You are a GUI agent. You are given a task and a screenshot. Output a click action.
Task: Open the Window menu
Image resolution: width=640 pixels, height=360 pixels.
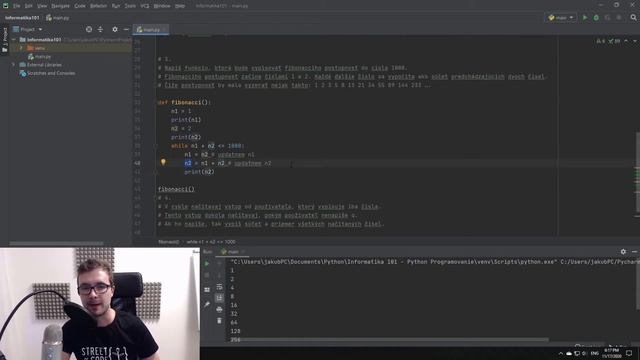point(162,6)
